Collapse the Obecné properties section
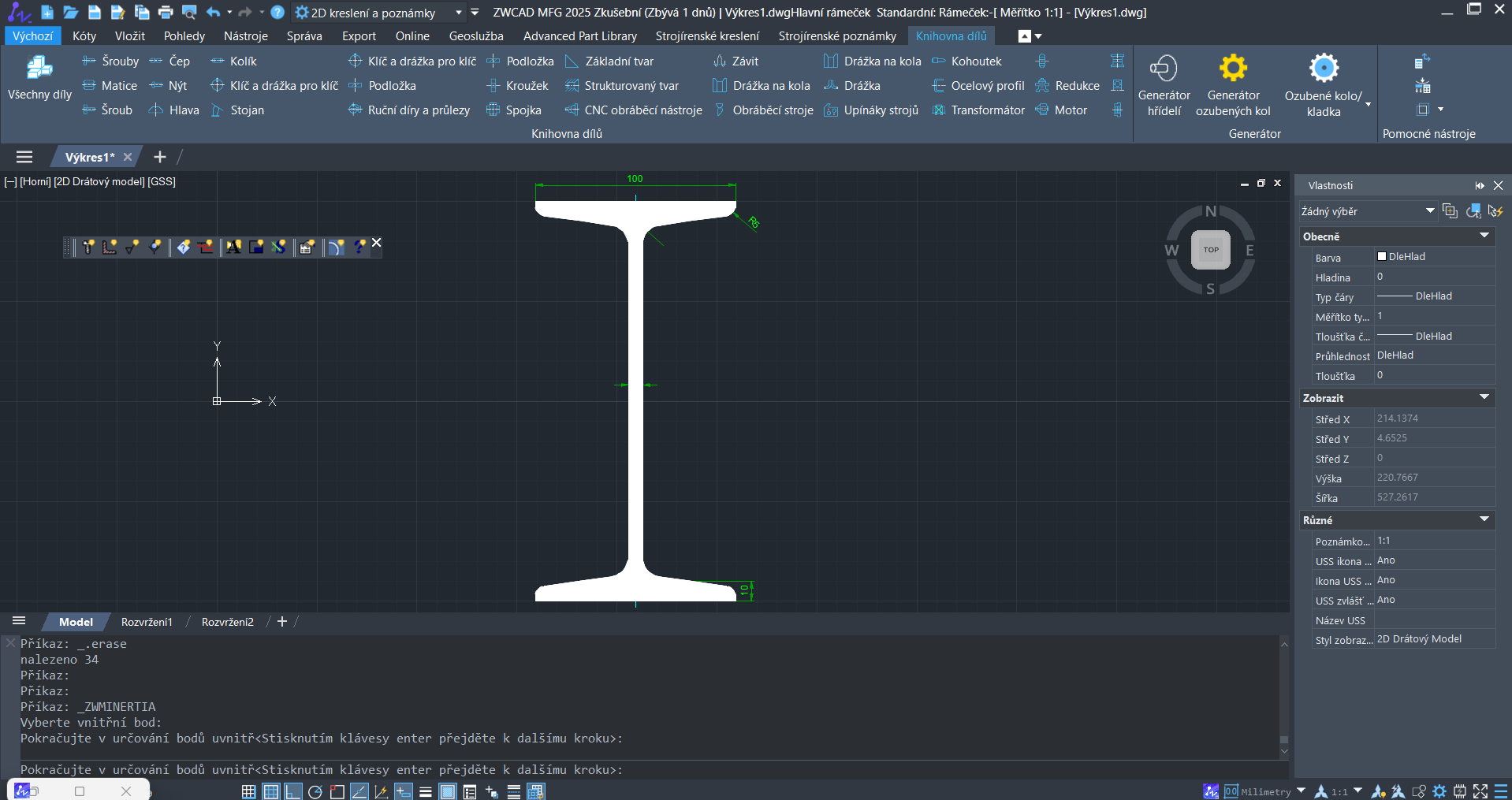Viewport: 1512px width, 800px height. tap(1484, 236)
